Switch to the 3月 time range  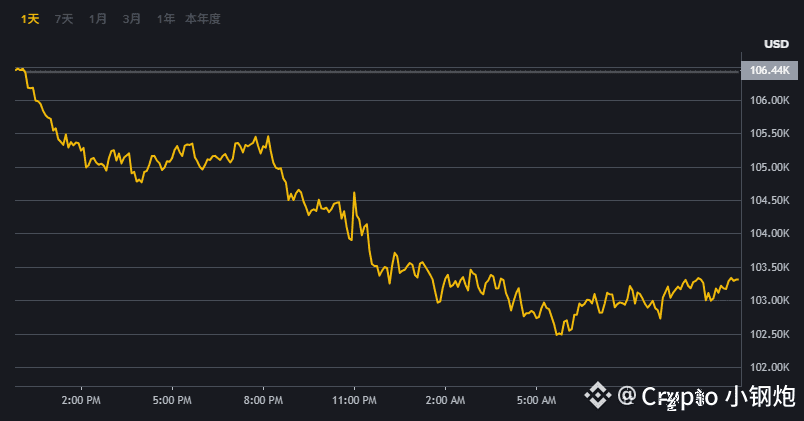click(131, 19)
